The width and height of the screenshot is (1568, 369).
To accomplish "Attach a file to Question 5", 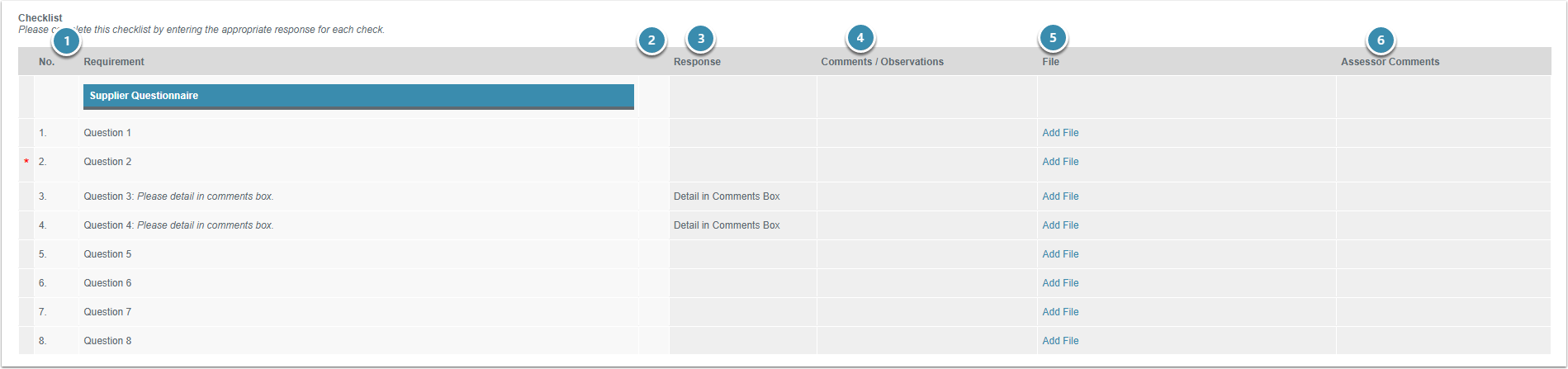I will coord(1060,254).
